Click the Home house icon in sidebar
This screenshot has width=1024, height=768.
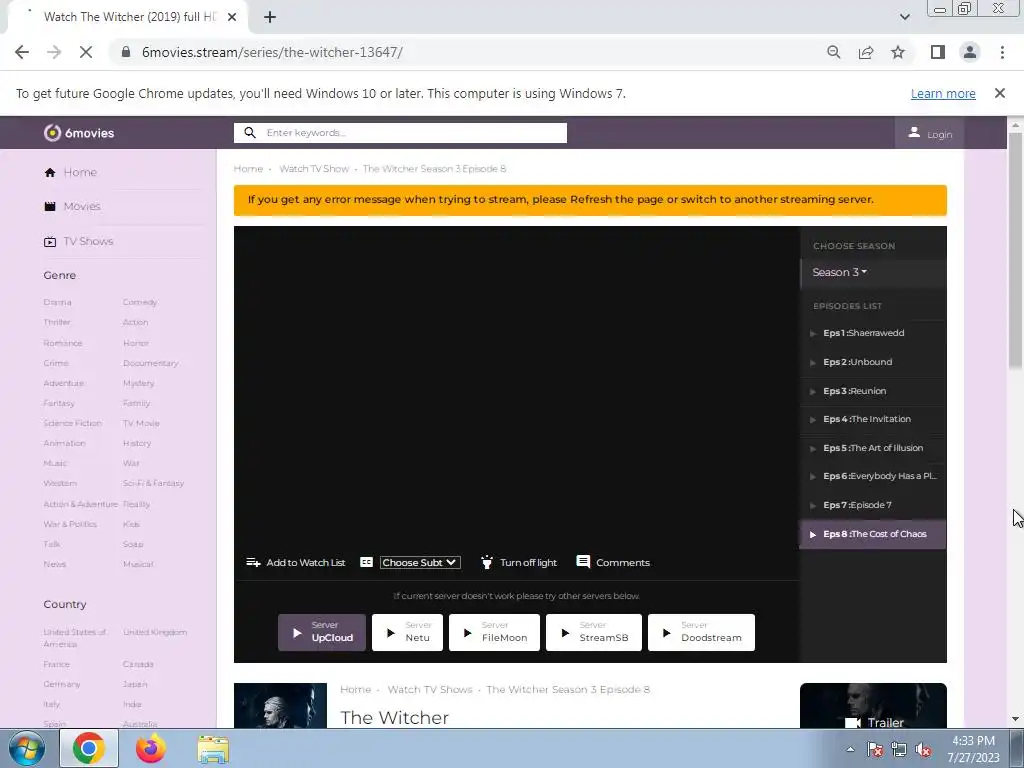[x=50, y=172]
